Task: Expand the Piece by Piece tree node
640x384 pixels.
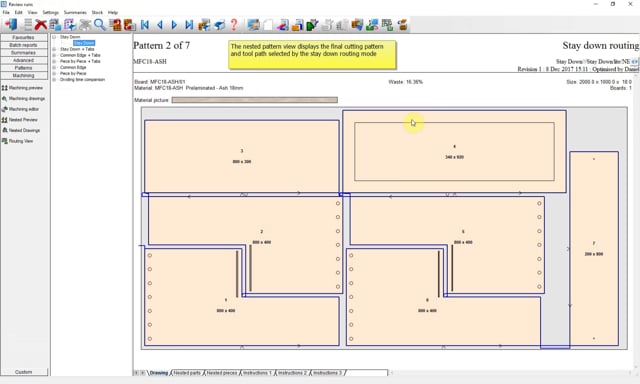Action: (54, 73)
